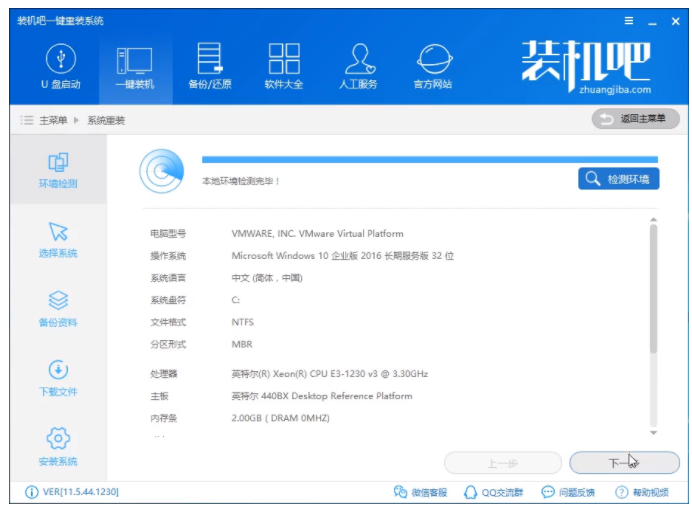Screen dimensions: 692x513
Task: Click the C: system drive value
Action: pos(236,300)
